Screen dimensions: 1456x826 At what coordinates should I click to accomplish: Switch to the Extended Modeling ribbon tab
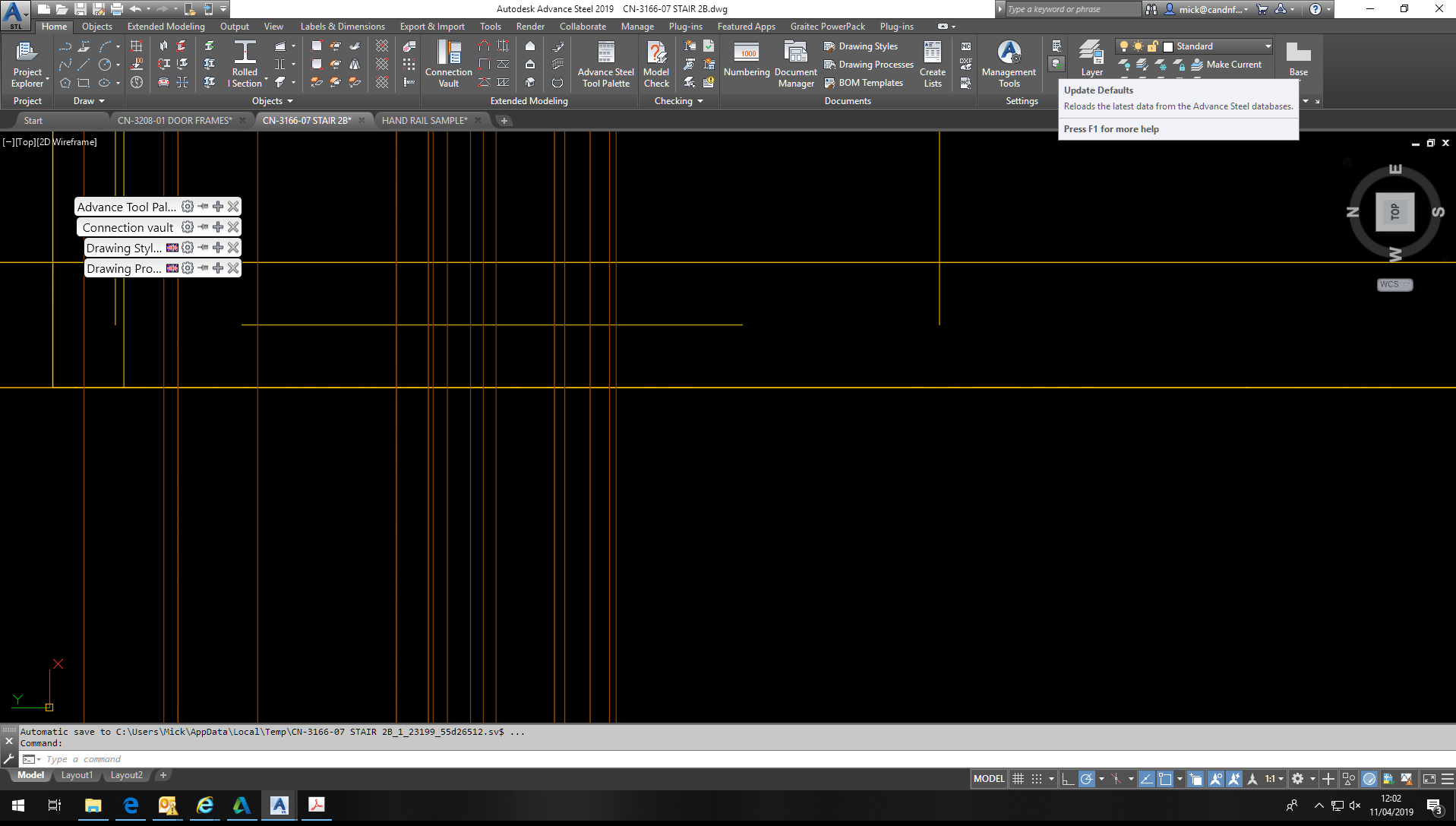[x=166, y=26]
